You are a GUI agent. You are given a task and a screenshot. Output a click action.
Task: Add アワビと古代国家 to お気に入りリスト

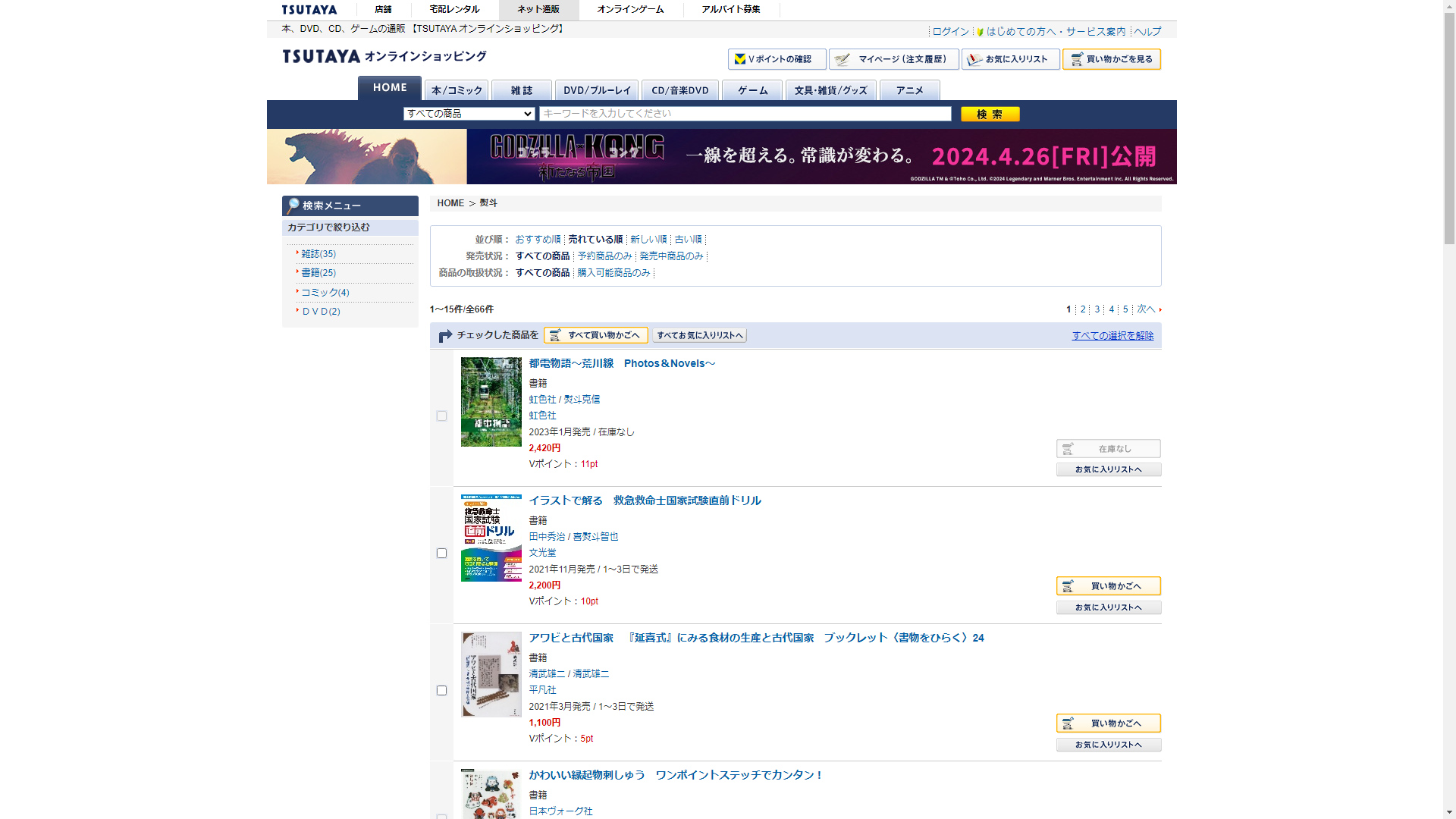click(x=1109, y=745)
